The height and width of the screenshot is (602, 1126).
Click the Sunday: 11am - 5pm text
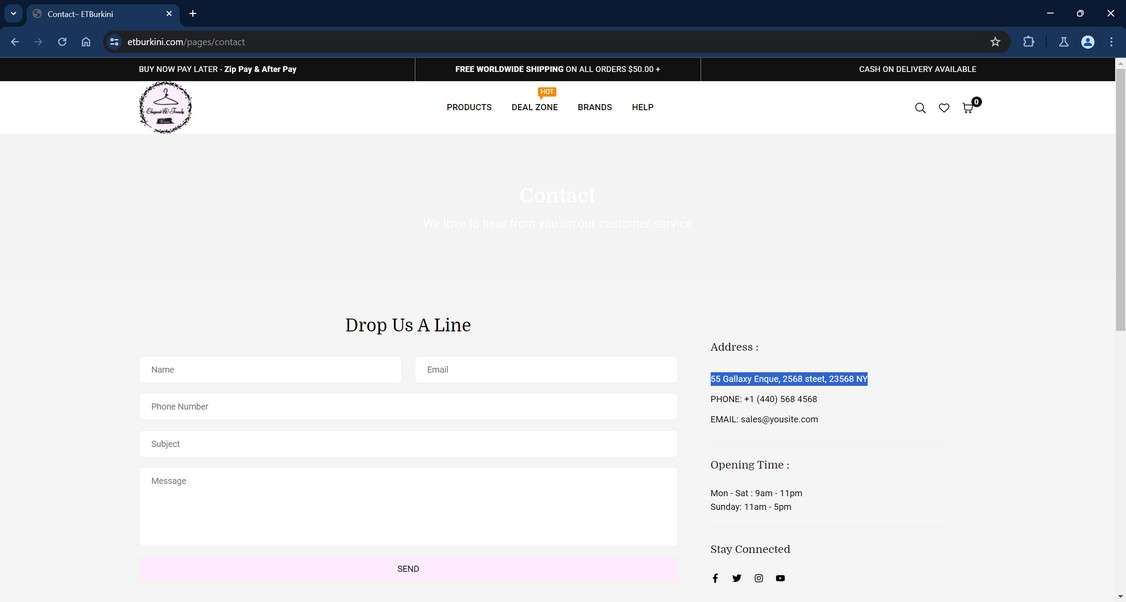pos(750,507)
